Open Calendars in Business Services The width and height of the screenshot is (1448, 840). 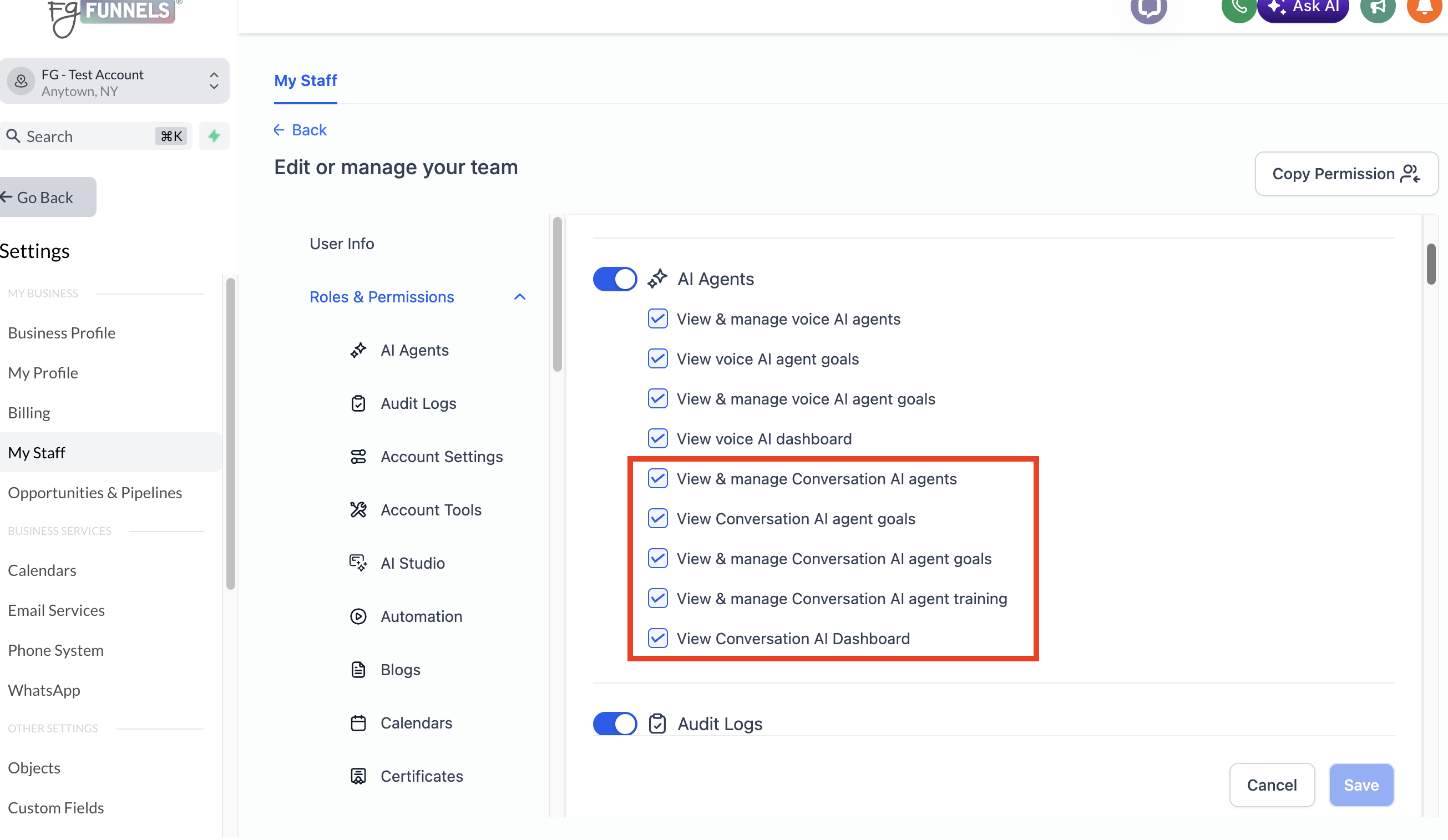pos(42,571)
